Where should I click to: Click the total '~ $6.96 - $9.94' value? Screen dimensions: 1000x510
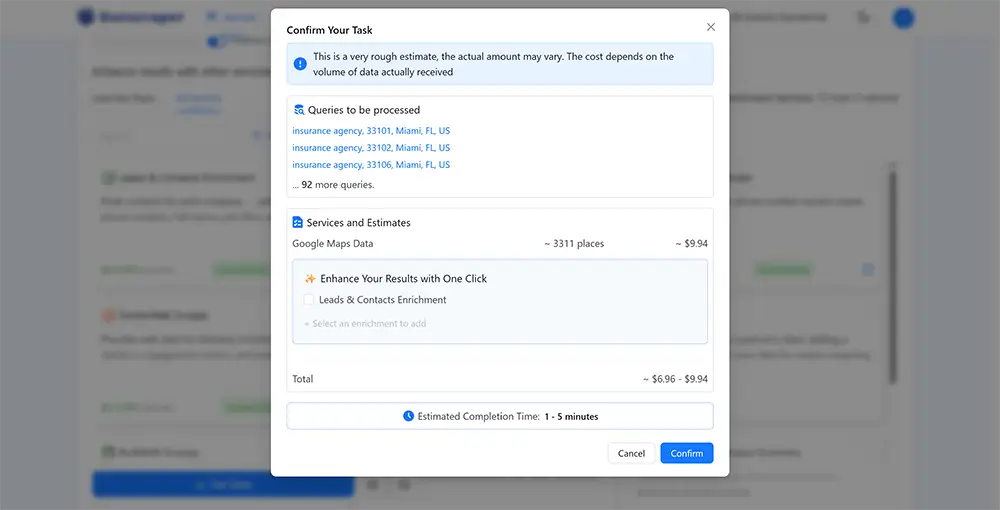[675, 379]
